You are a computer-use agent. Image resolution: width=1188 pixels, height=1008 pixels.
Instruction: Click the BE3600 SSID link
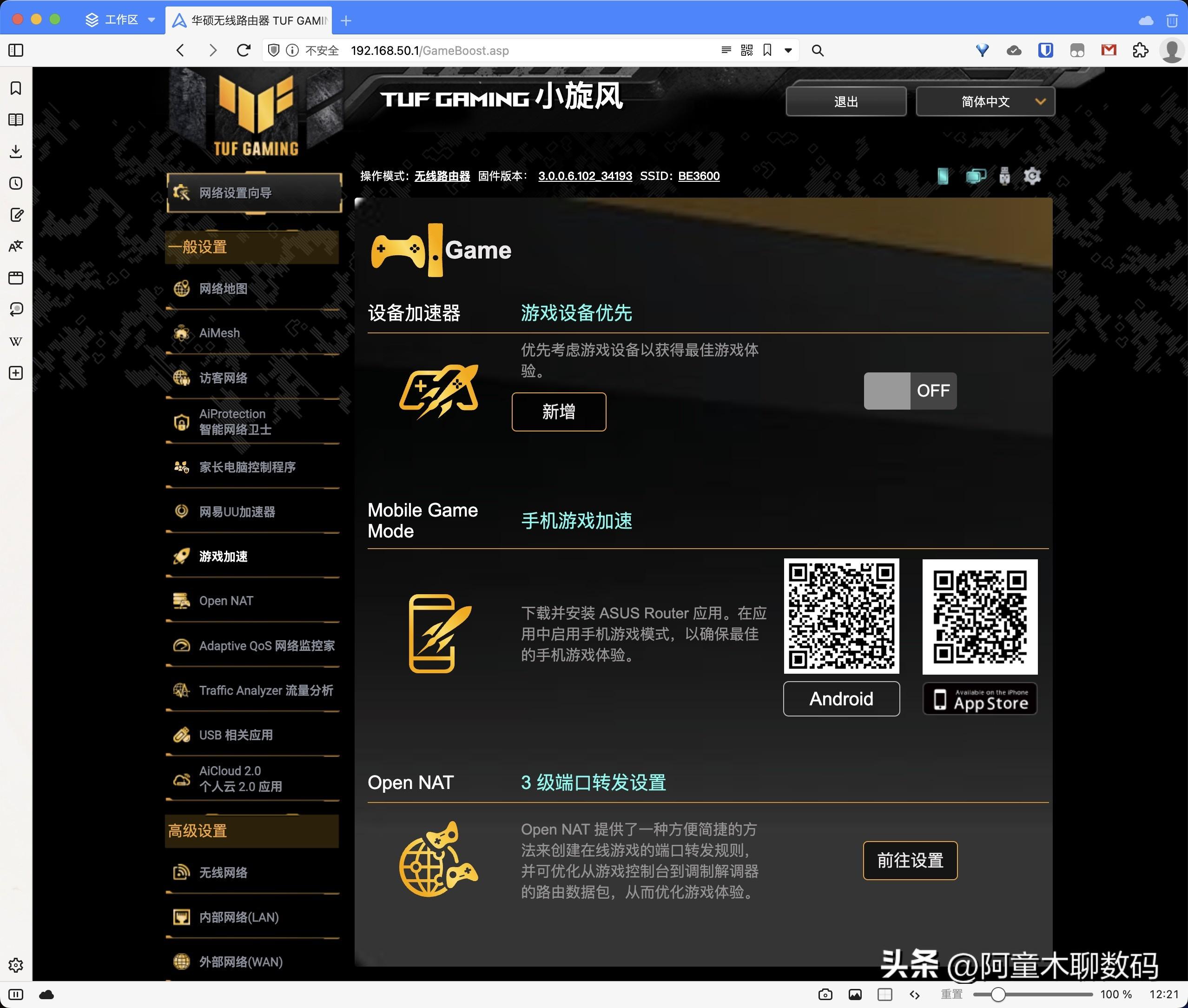(699, 176)
